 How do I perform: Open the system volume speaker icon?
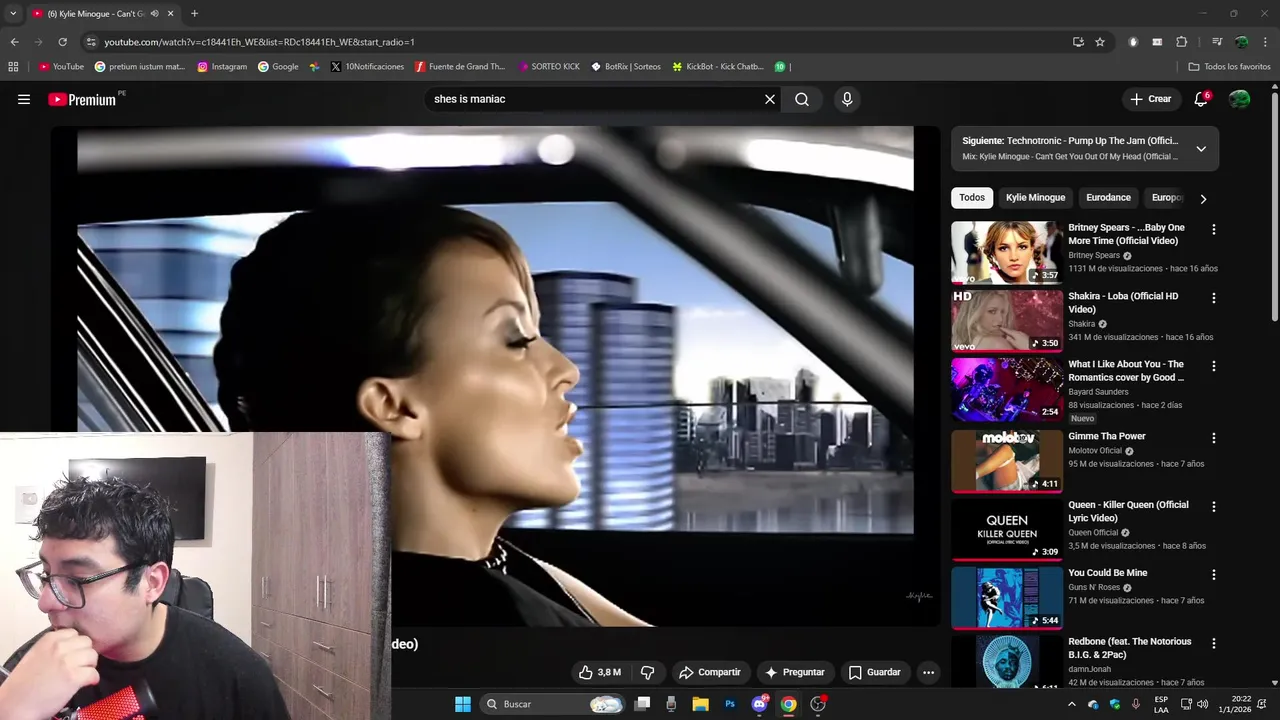click(1203, 704)
